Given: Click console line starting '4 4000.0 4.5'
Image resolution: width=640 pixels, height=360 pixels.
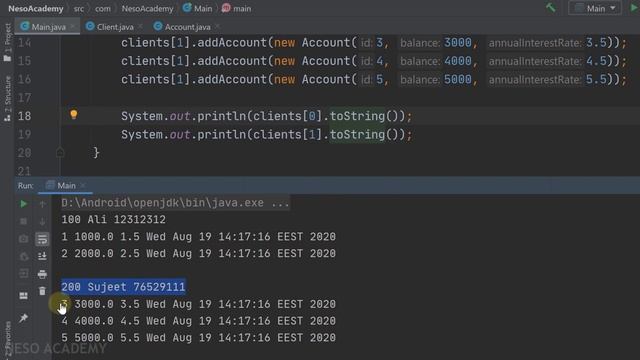Looking at the screenshot, I should click(x=198, y=321).
